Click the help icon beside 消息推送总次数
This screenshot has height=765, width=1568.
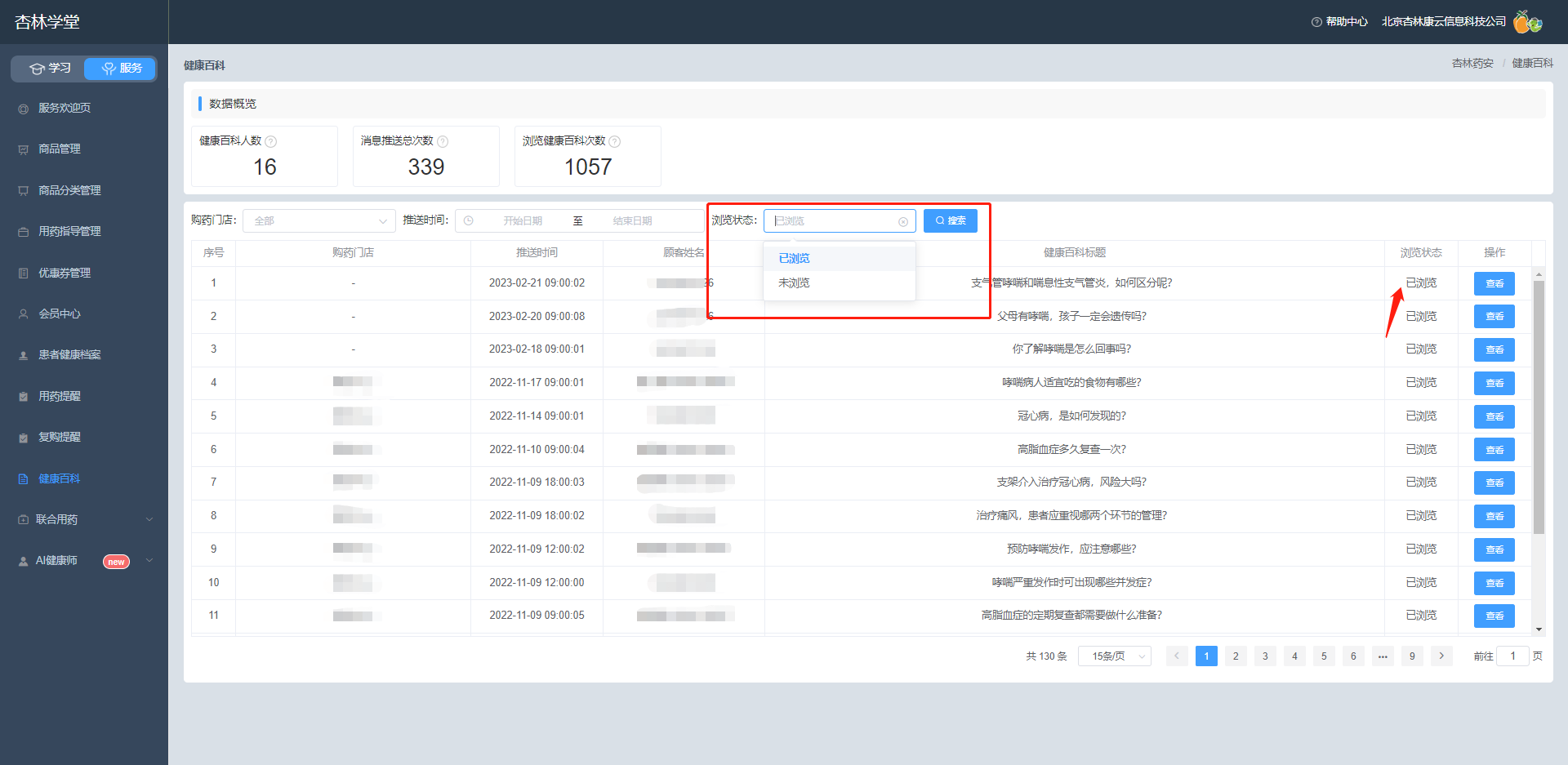point(443,141)
